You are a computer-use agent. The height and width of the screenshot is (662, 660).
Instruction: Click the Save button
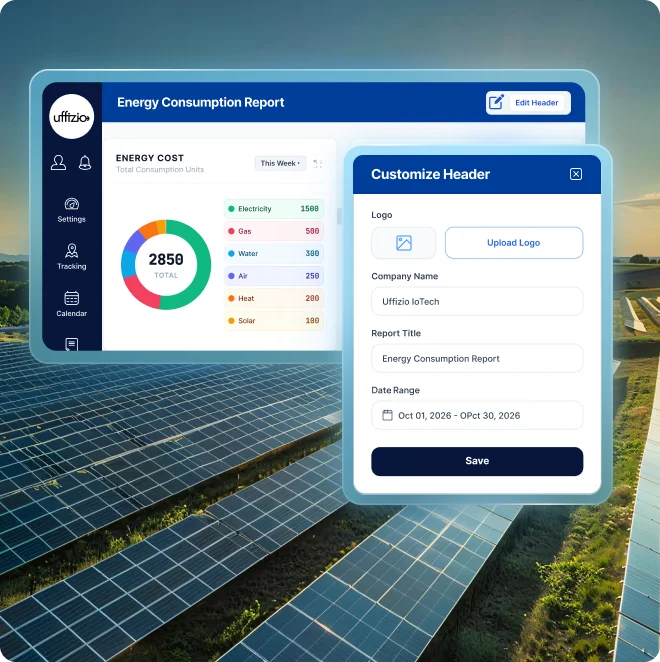[477, 461]
